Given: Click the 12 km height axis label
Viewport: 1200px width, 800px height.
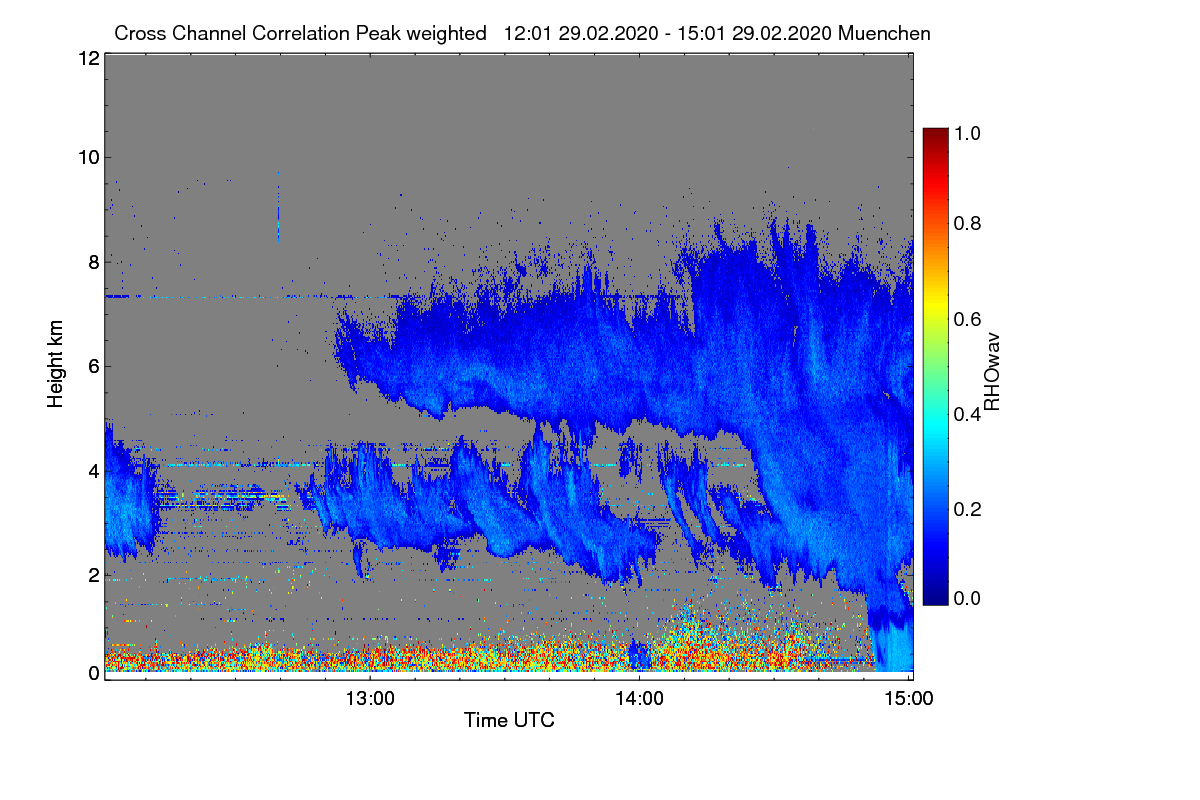Looking at the screenshot, I should pyautogui.click(x=89, y=58).
